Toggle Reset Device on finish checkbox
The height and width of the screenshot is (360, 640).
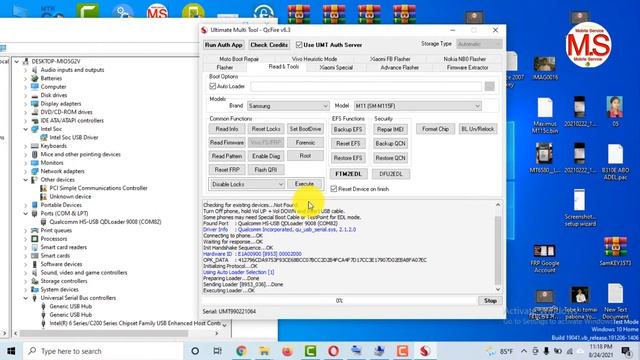tap(334, 189)
